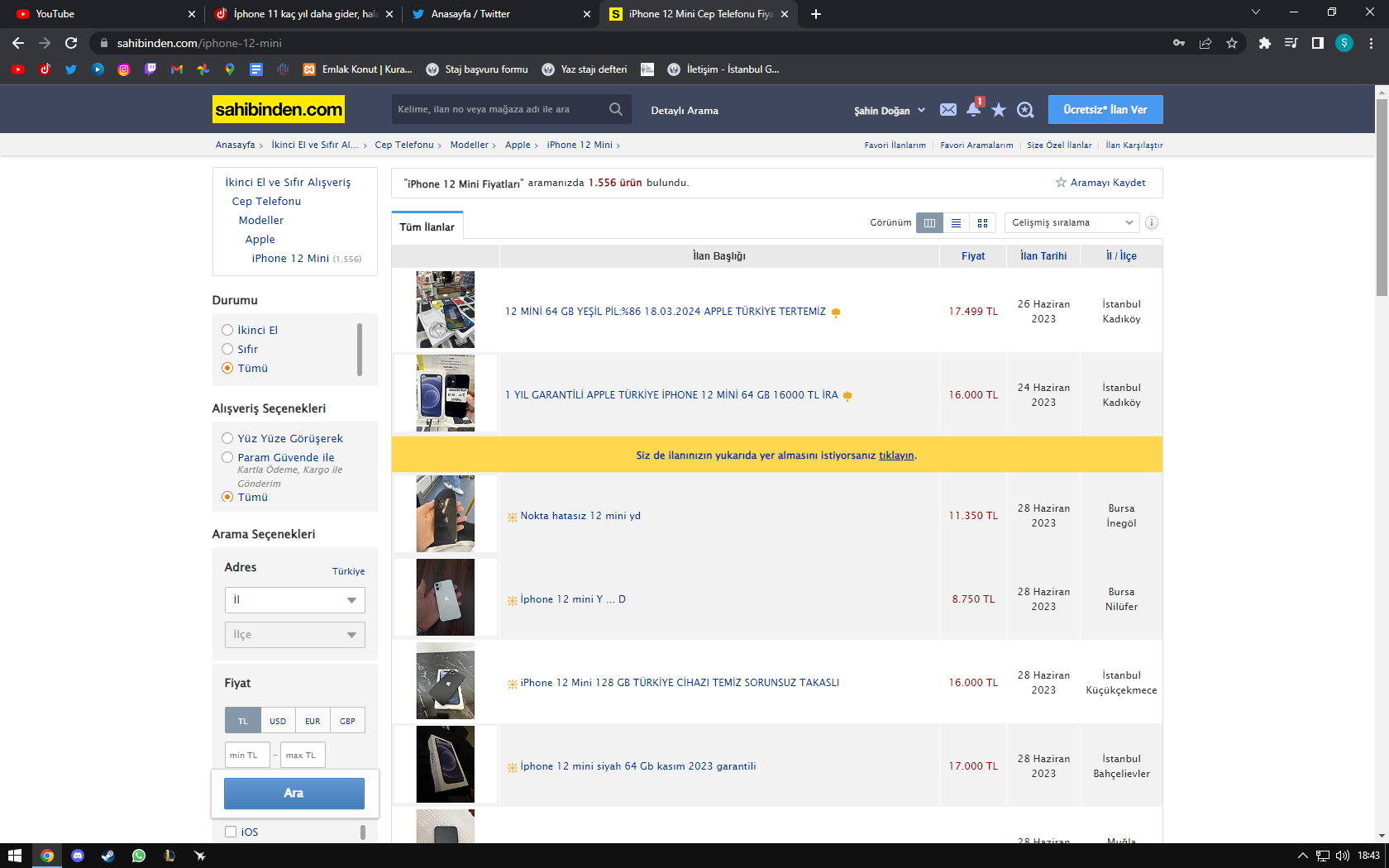Choose EUR currency toggle

(x=313, y=720)
